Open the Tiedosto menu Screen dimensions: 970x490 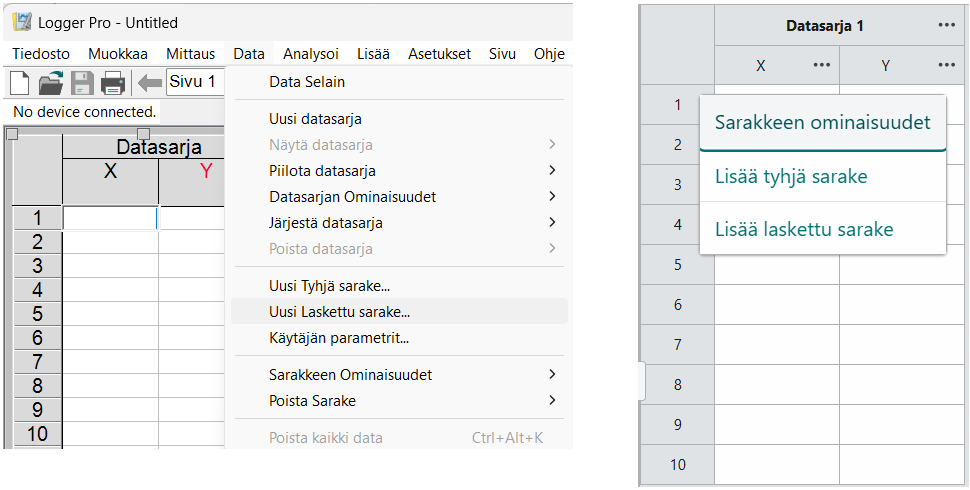pyautogui.click(x=41, y=54)
